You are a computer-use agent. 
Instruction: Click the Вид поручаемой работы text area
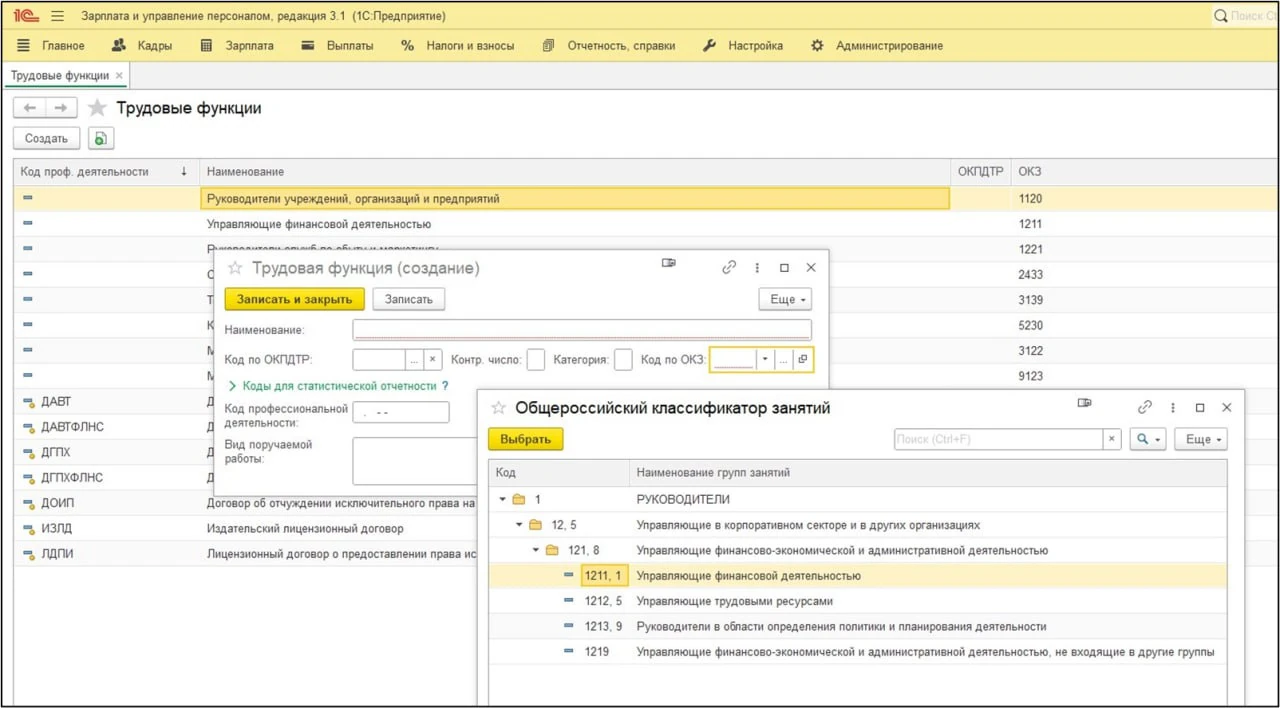click(x=415, y=461)
